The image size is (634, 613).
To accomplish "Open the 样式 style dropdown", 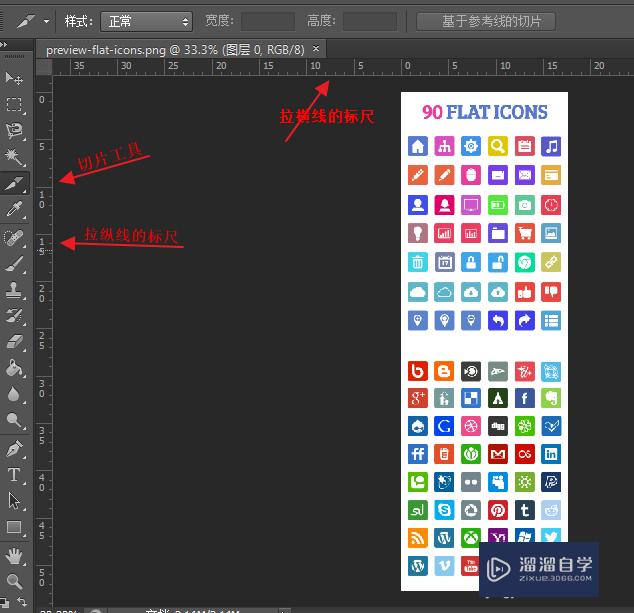I will [146, 21].
